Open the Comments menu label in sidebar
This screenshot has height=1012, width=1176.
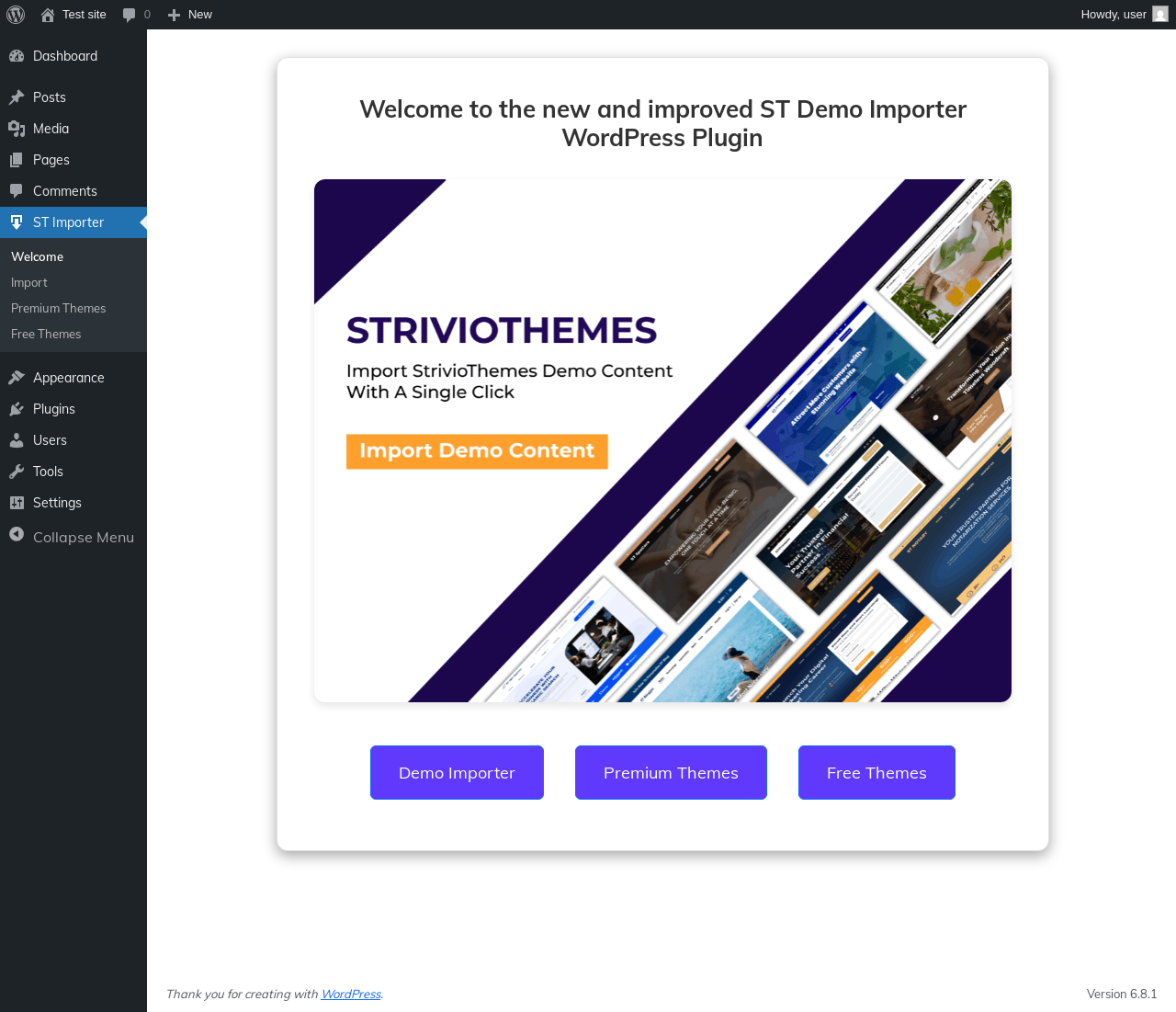(65, 191)
